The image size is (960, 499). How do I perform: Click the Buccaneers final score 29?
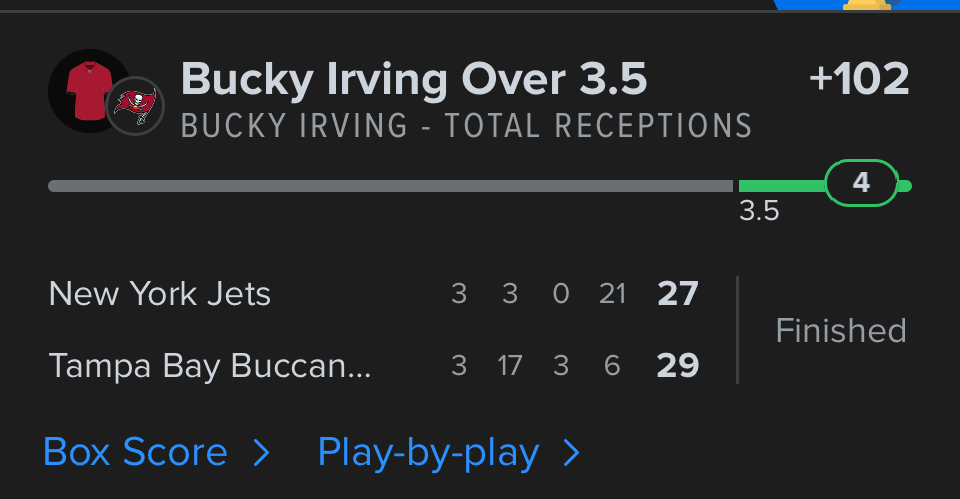click(678, 366)
